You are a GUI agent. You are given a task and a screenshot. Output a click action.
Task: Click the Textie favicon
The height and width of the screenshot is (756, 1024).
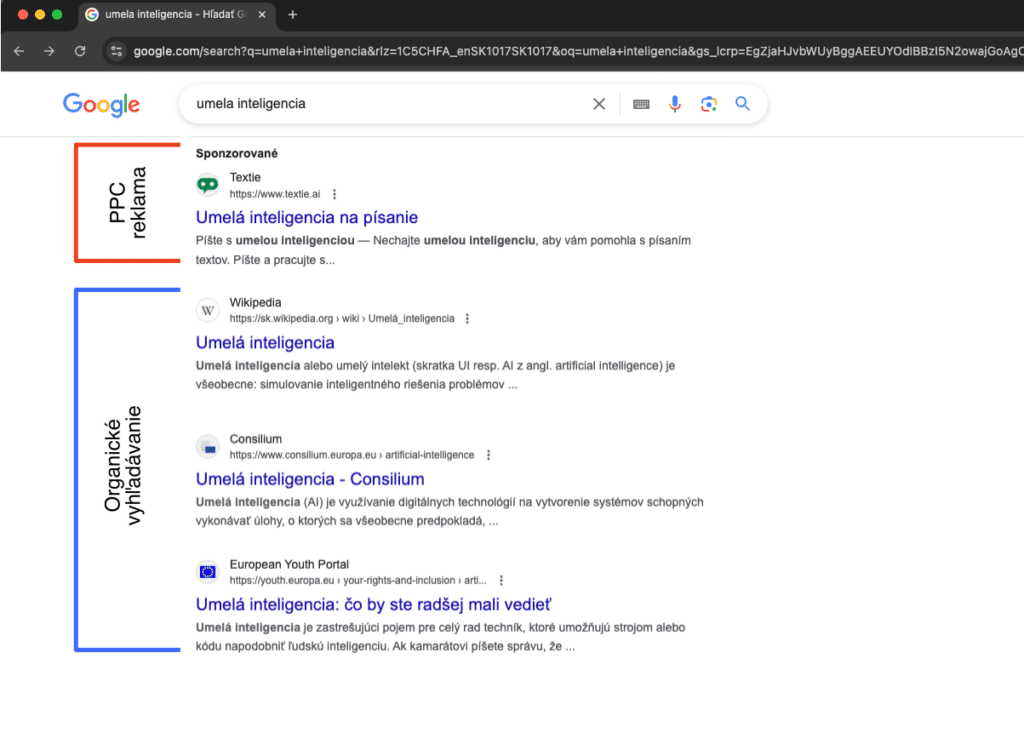click(x=208, y=185)
